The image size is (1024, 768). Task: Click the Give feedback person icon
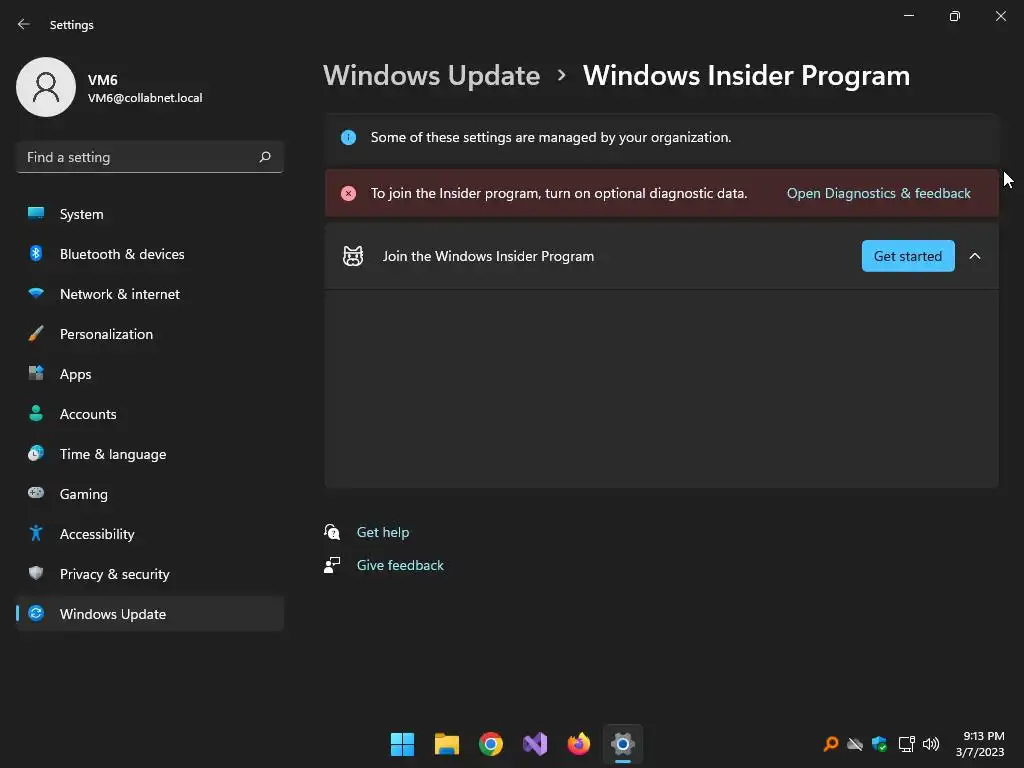(x=332, y=565)
